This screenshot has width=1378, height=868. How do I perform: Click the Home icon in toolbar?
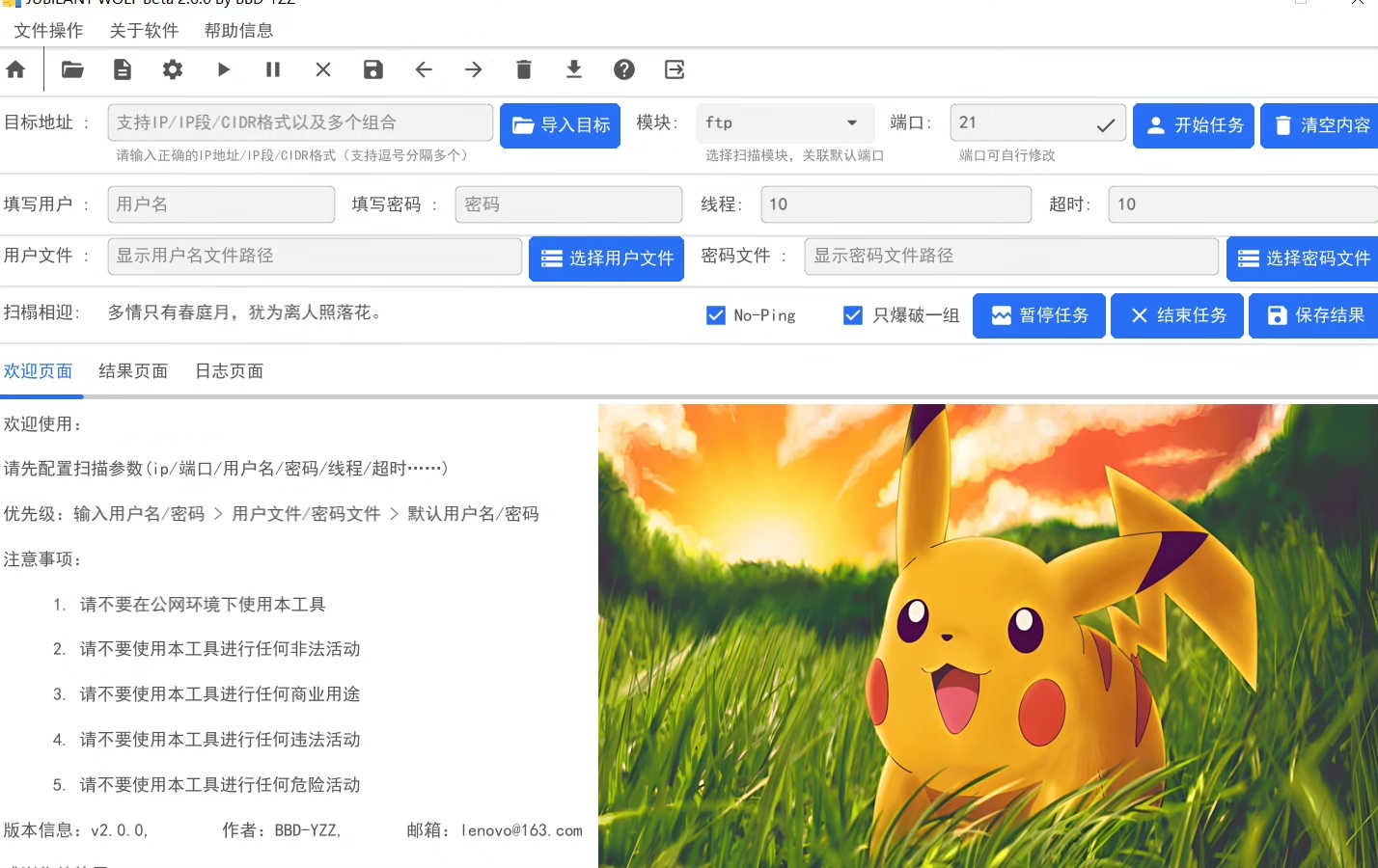15,69
